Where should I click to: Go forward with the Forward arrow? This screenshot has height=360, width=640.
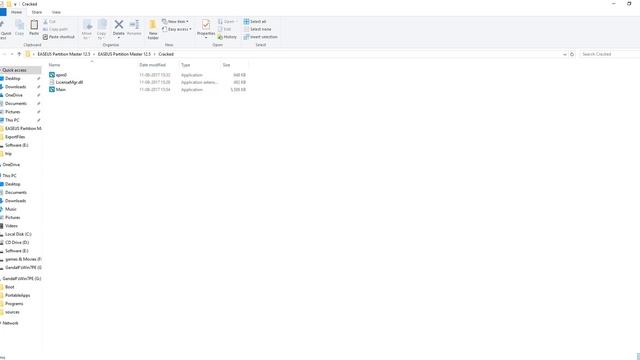pos(12,54)
